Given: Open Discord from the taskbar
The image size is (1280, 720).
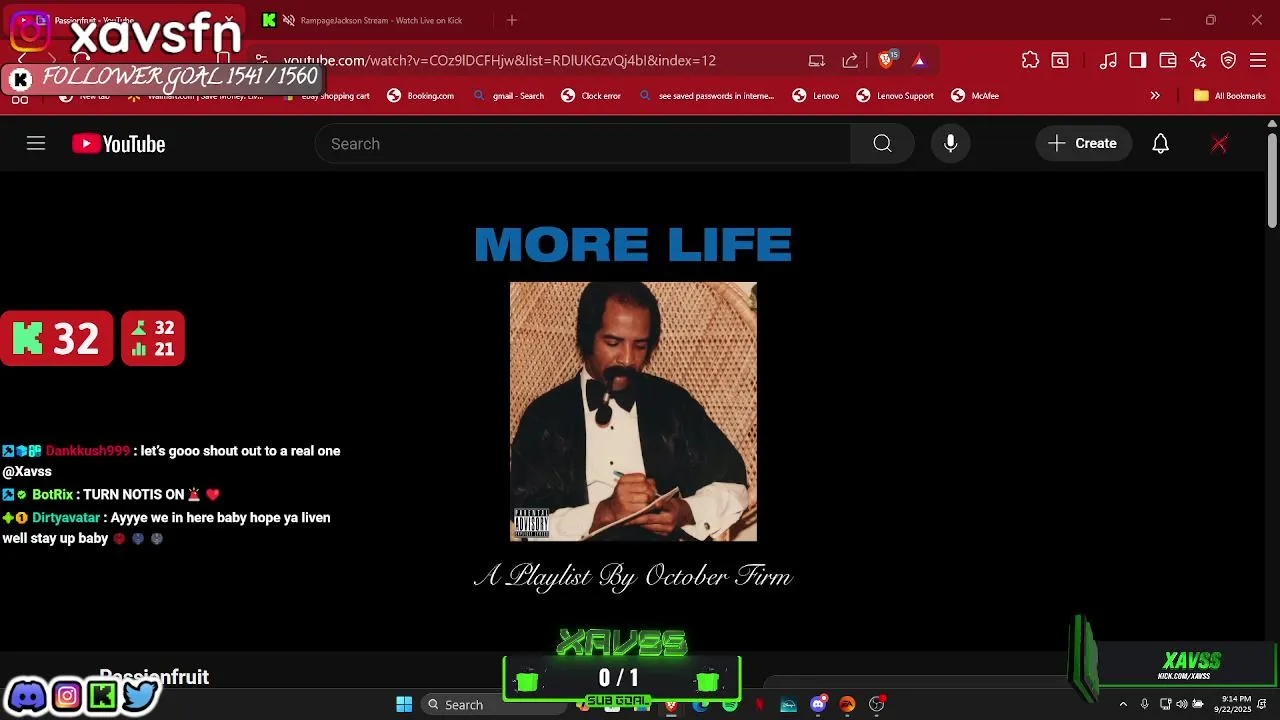Looking at the screenshot, I should coord(818,705).
